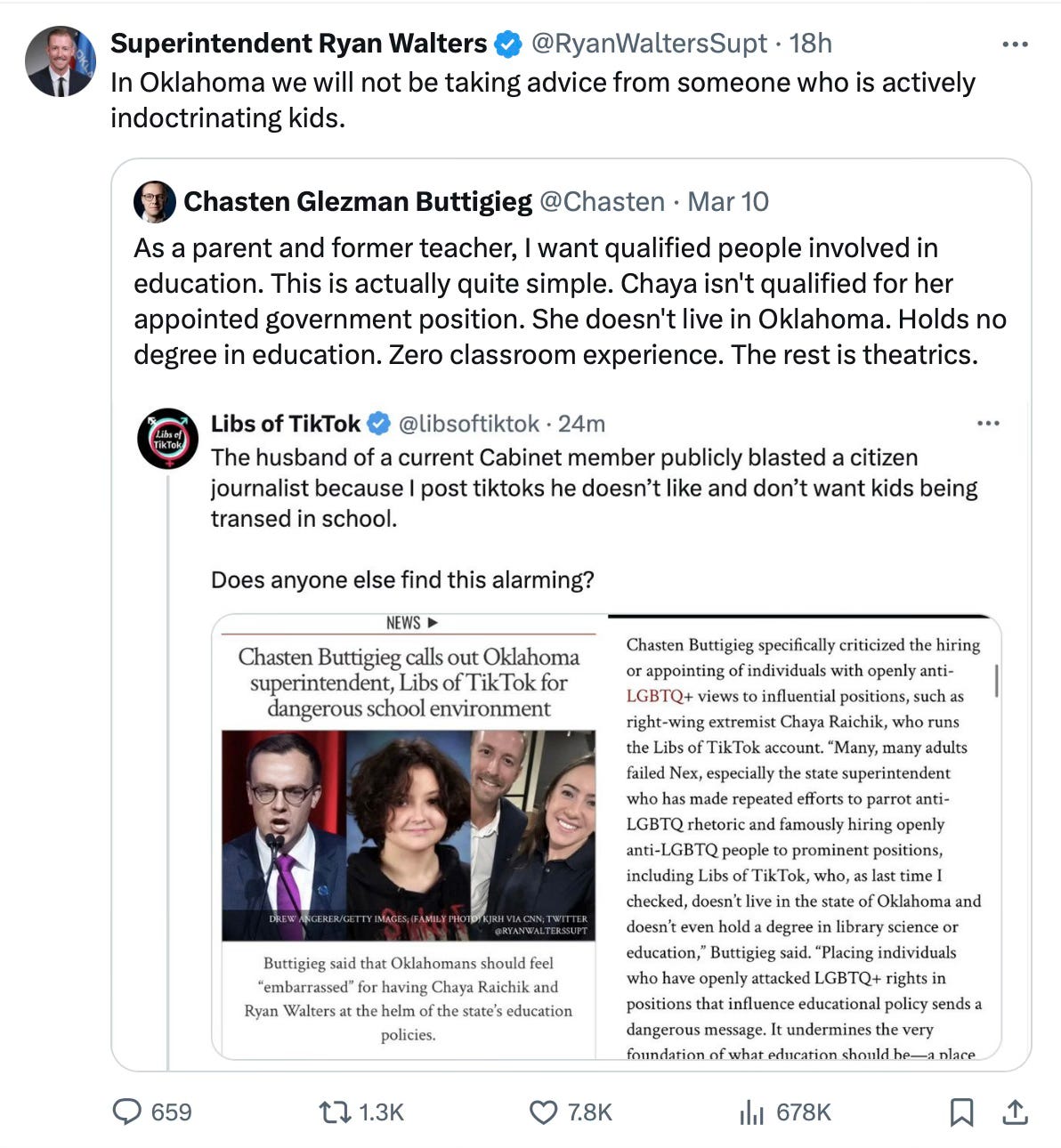Open the @RyanWaltersSupt handle link

(x=649, y=44)
